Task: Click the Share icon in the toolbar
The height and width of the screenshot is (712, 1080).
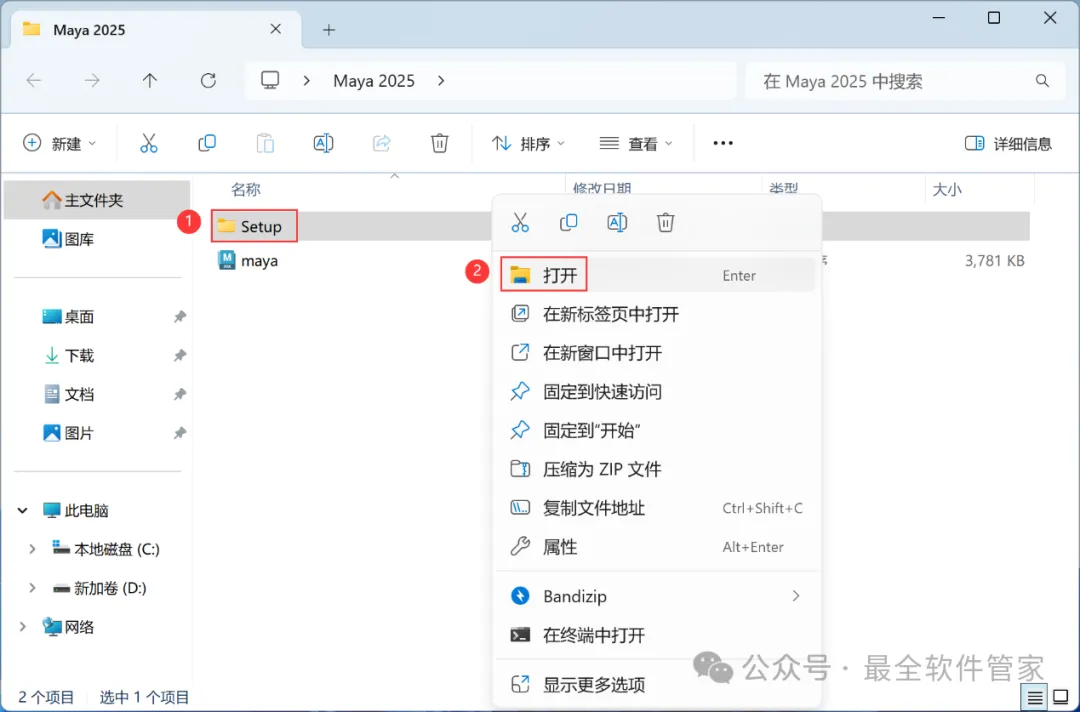Action: click(x=382, y=143)
